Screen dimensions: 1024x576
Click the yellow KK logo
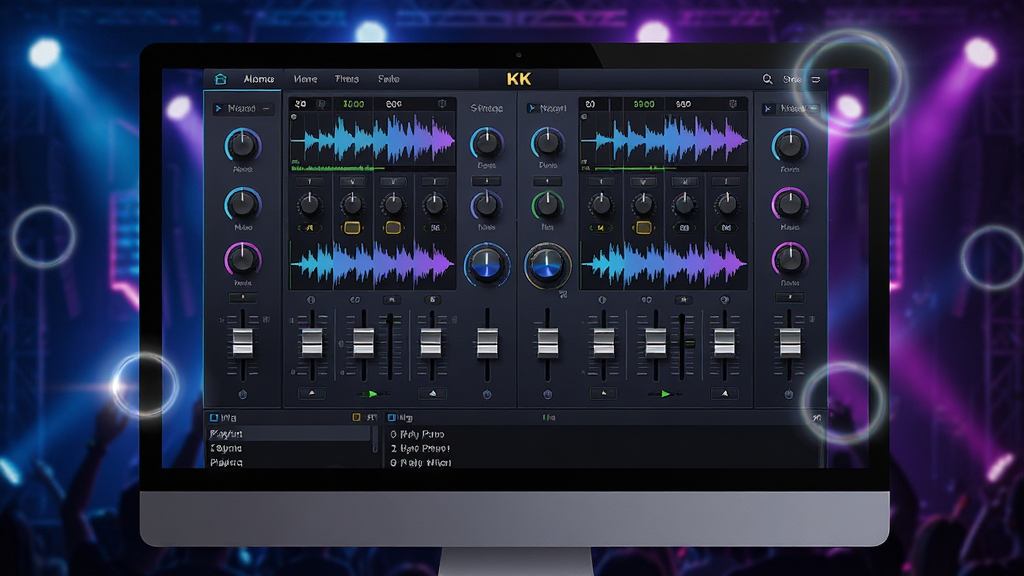519,79
